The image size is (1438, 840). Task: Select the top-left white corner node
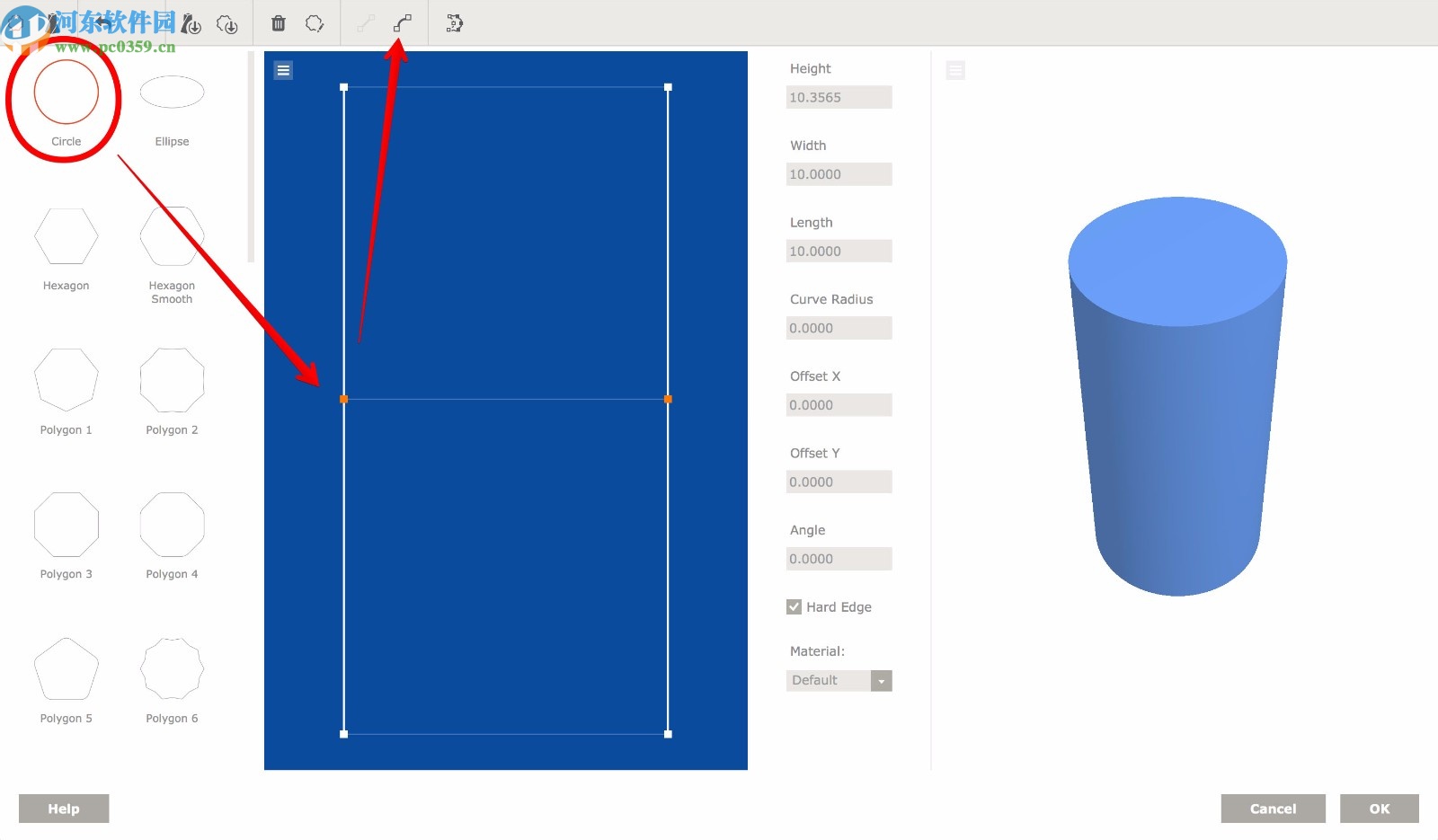click(343, 87)
